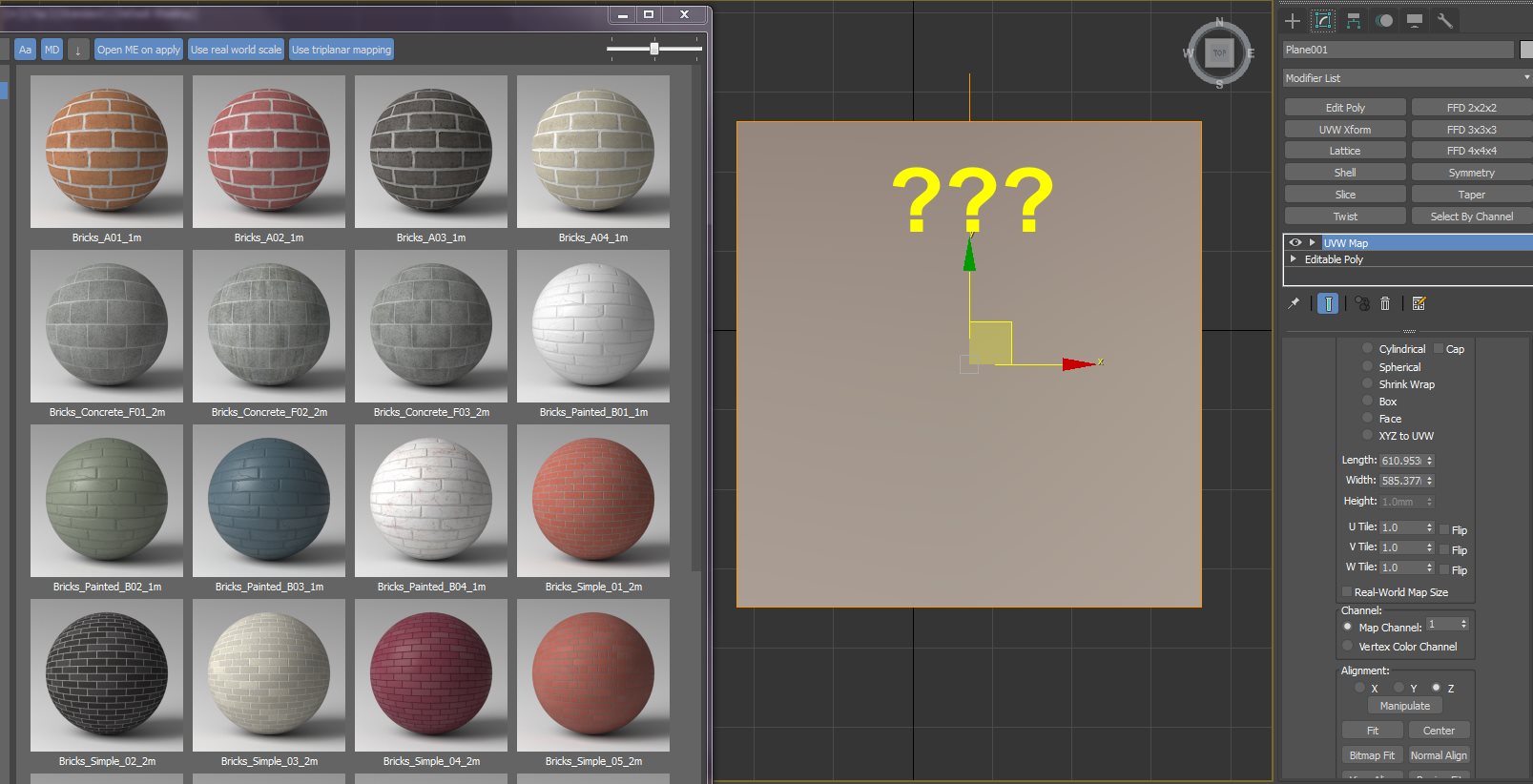Expand the UVW Map modifier sub-levels
The image size is (1533, 784).
pos(1313,243)
